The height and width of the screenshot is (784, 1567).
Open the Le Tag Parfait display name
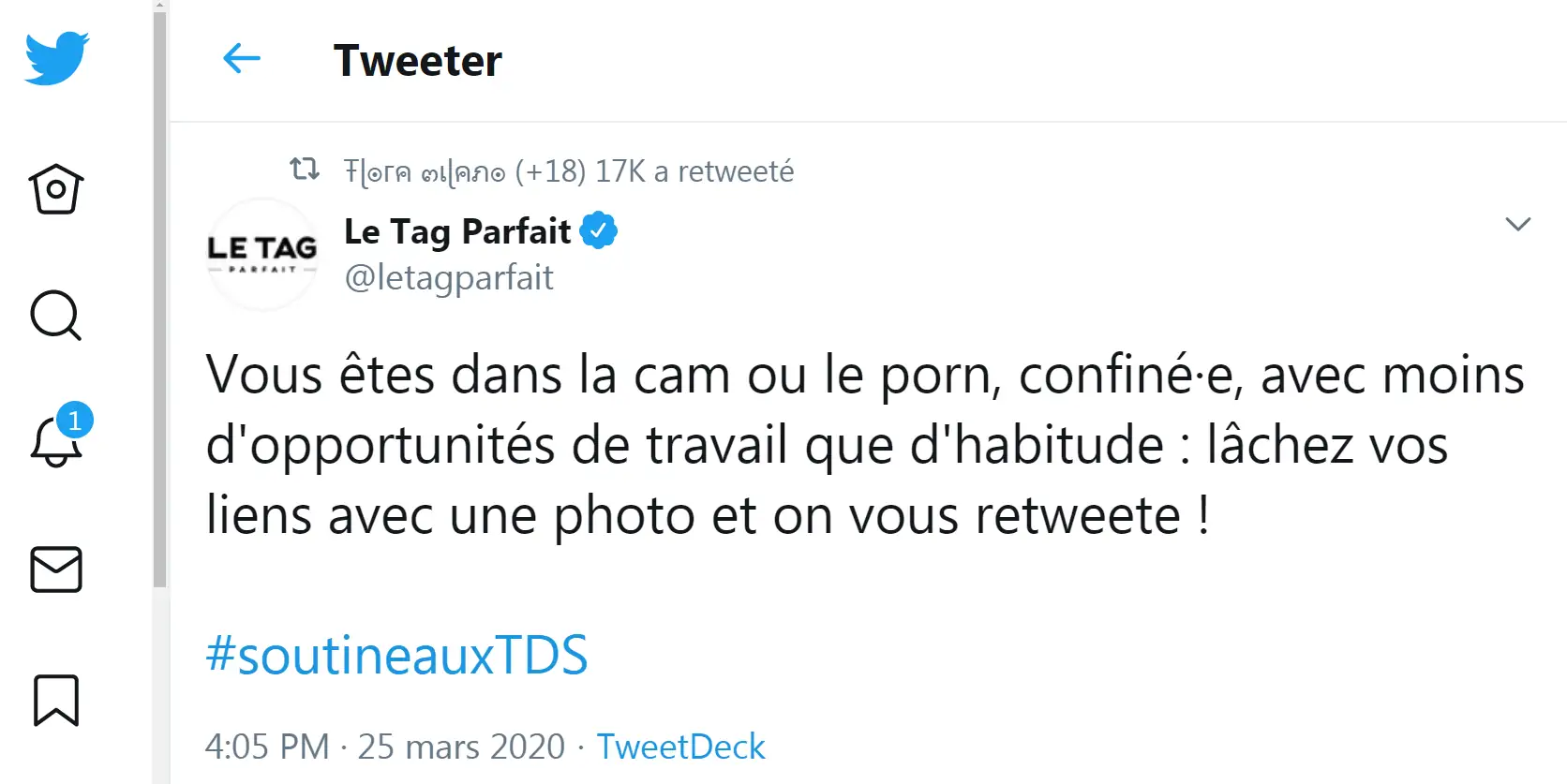[457, 231]
